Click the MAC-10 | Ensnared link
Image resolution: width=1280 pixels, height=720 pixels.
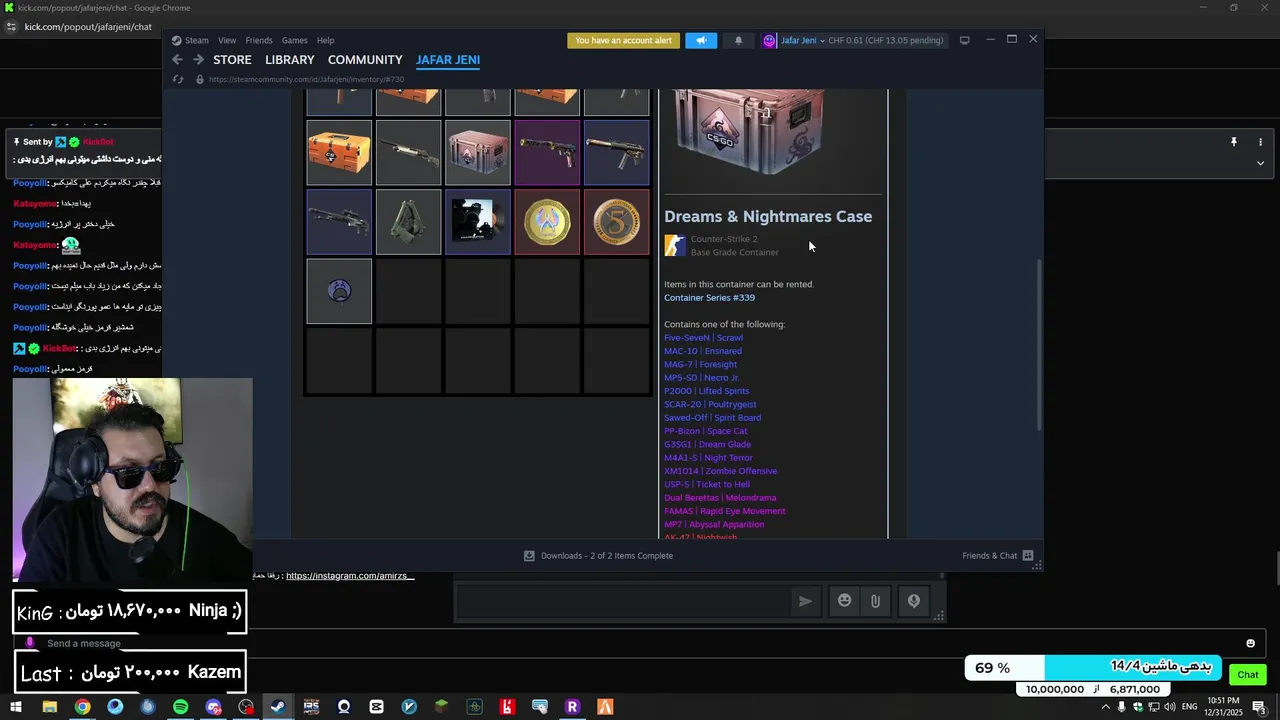(x=703, y=351)
